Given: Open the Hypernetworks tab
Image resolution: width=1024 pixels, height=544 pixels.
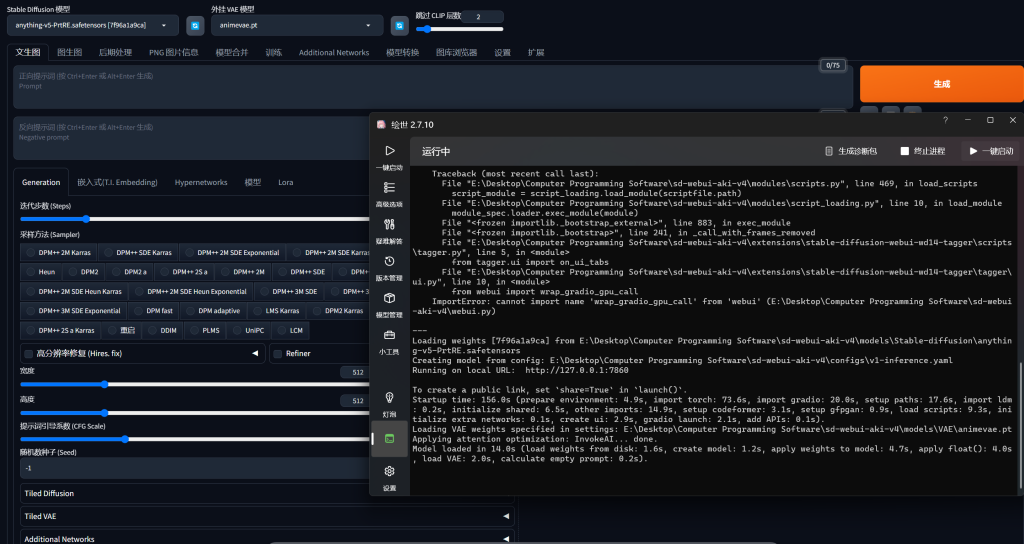Looking at the screenshot, I should (201, 183).
